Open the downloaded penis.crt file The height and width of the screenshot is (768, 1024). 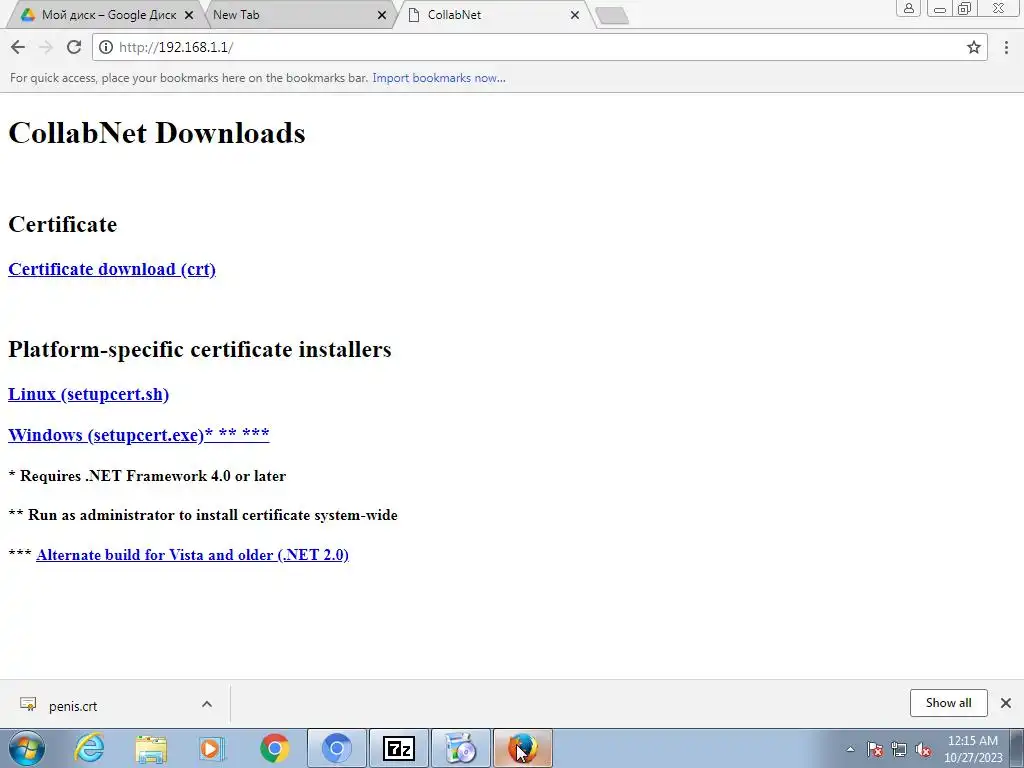tap(72, 706)
